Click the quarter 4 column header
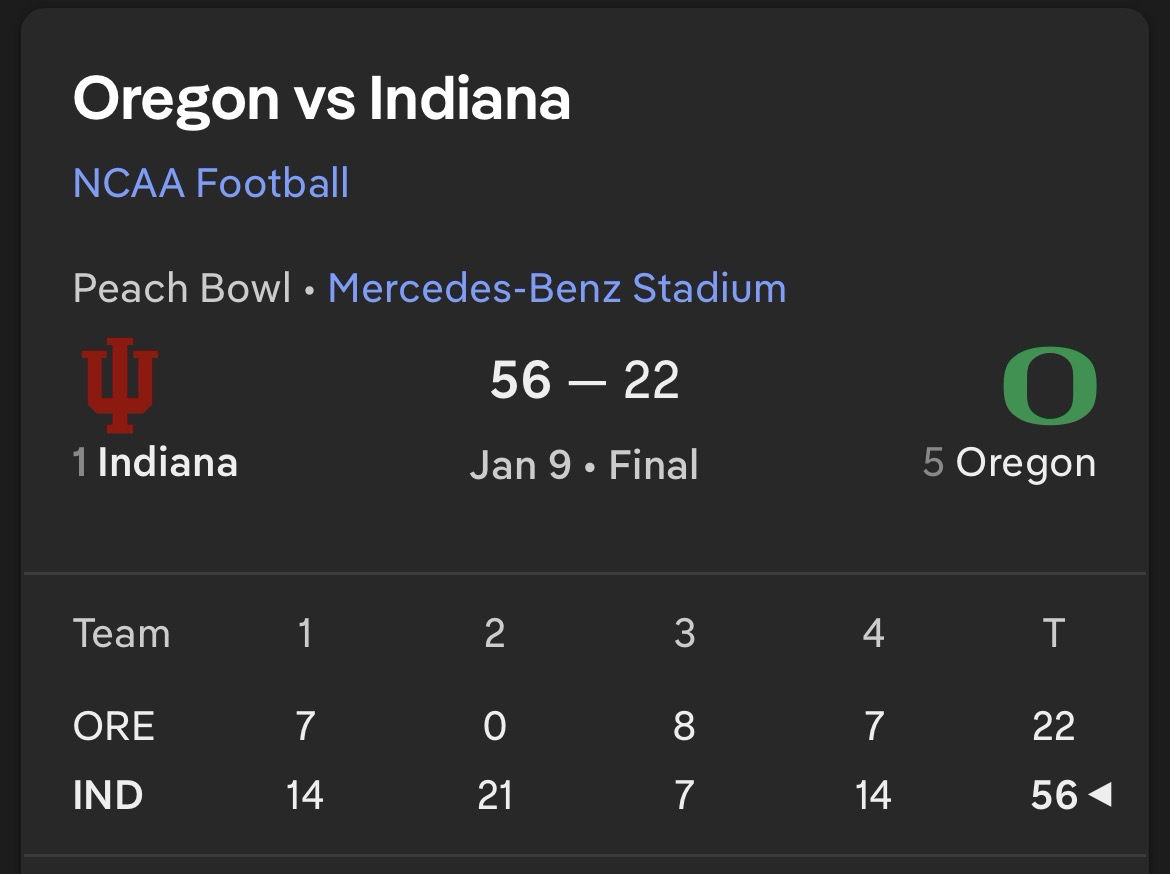1170x874 pixels. pos(873,634)
